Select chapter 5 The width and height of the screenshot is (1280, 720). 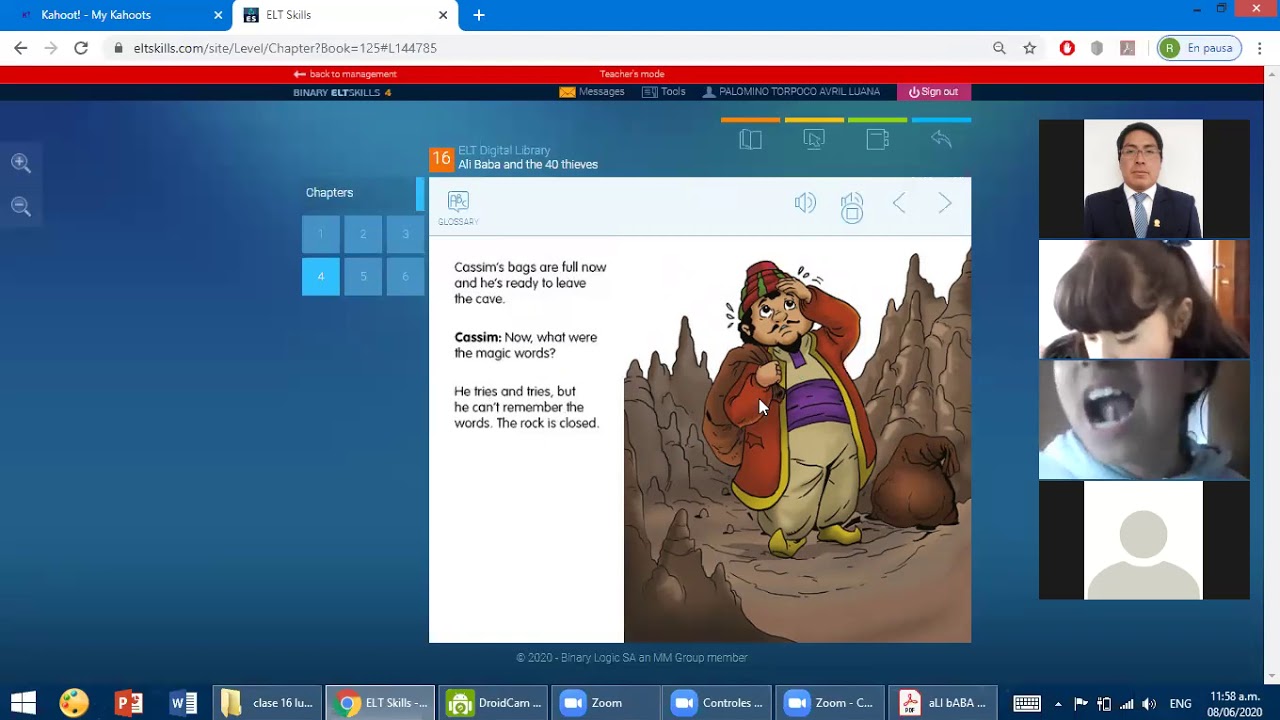point(363,276)
